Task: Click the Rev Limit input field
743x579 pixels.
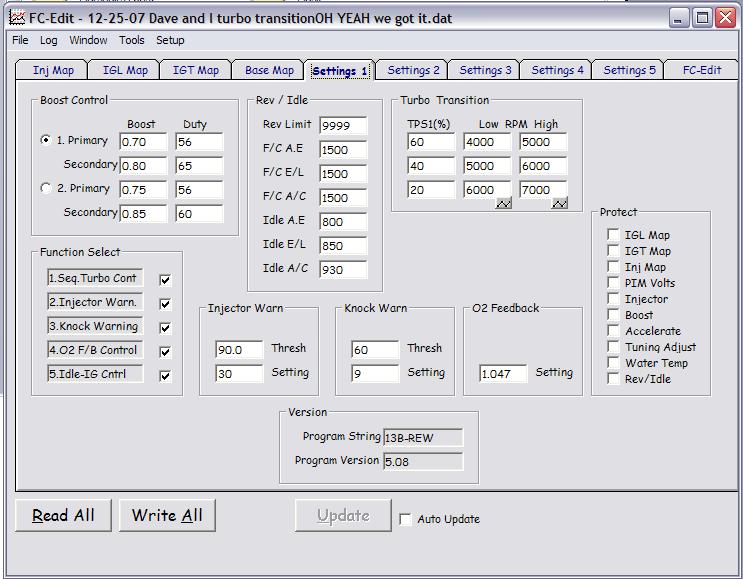Action: pyautogui.click(x=343, y=126)
